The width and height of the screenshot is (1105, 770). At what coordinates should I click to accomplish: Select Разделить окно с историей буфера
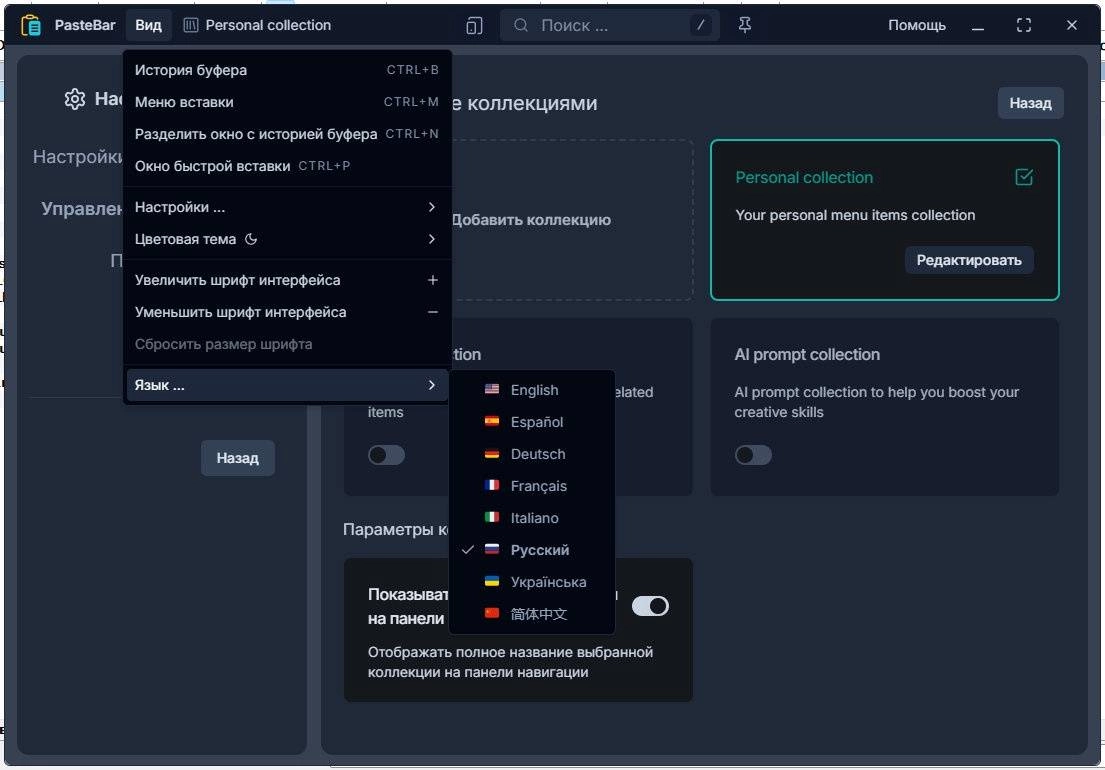[287, 134]
